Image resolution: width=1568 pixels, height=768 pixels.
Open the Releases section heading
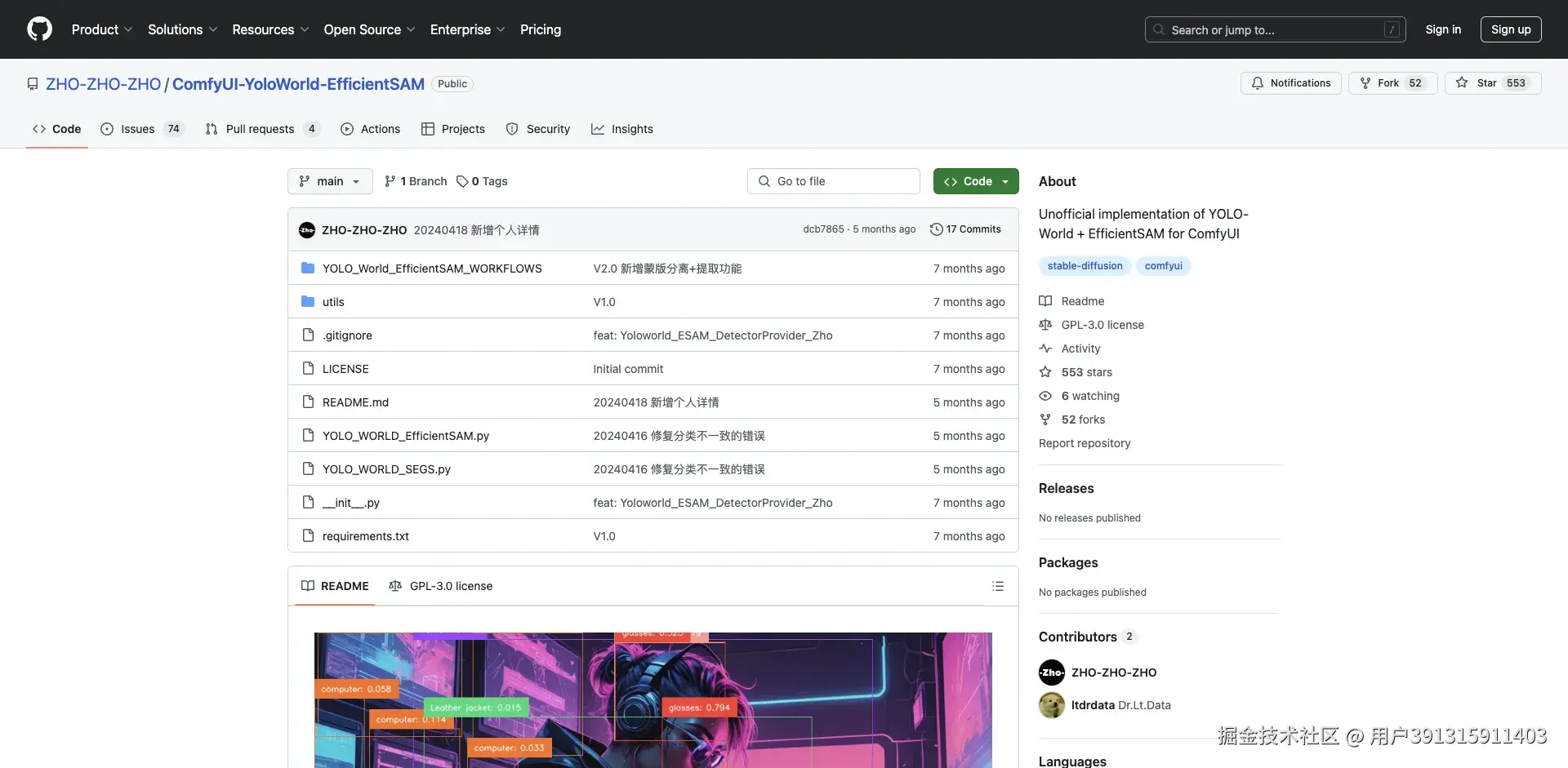point(1067,488)
